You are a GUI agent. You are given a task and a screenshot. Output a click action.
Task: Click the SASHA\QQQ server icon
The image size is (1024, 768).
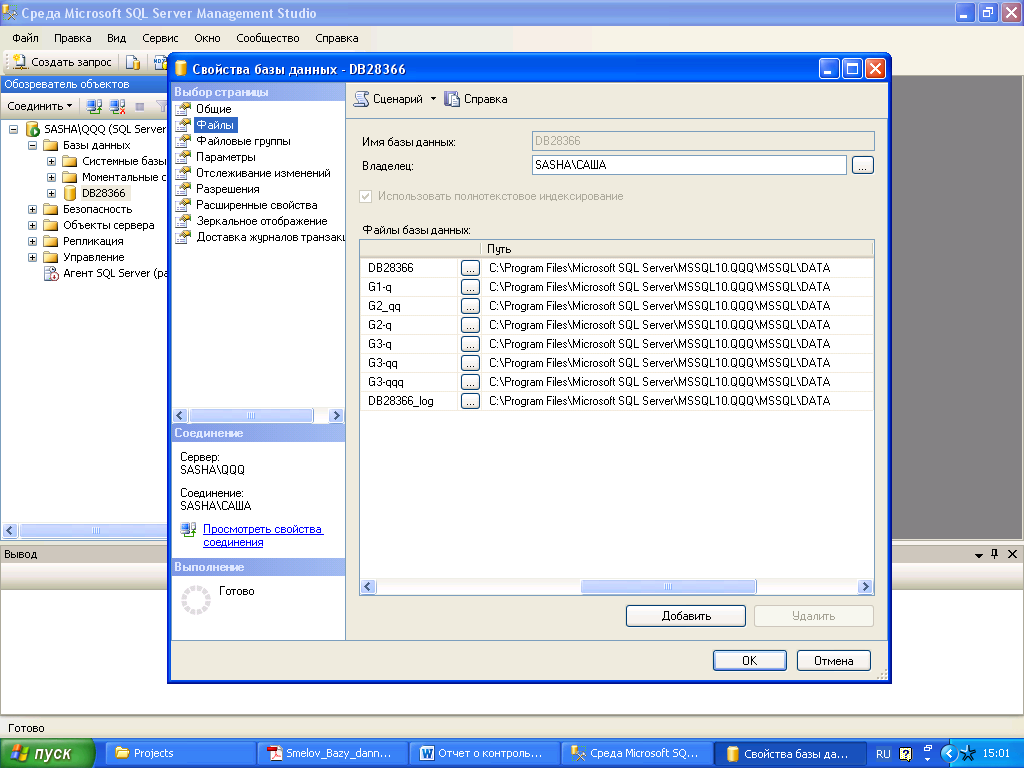33,129
